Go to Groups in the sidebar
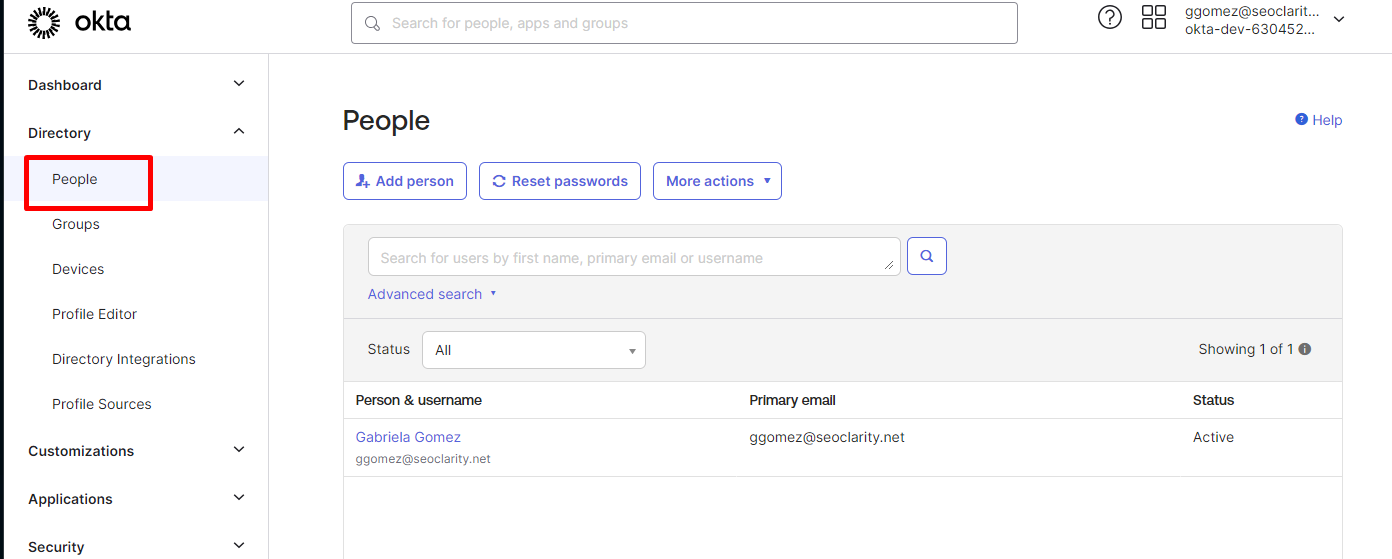Screen dimensions: 1392x559 (x=76, y=224)
